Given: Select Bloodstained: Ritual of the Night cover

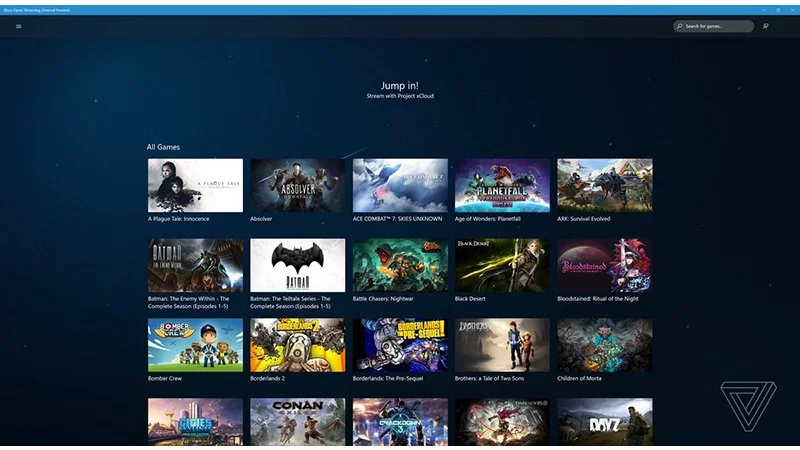Looking at the screenshot, I should (x=604, y=265).
